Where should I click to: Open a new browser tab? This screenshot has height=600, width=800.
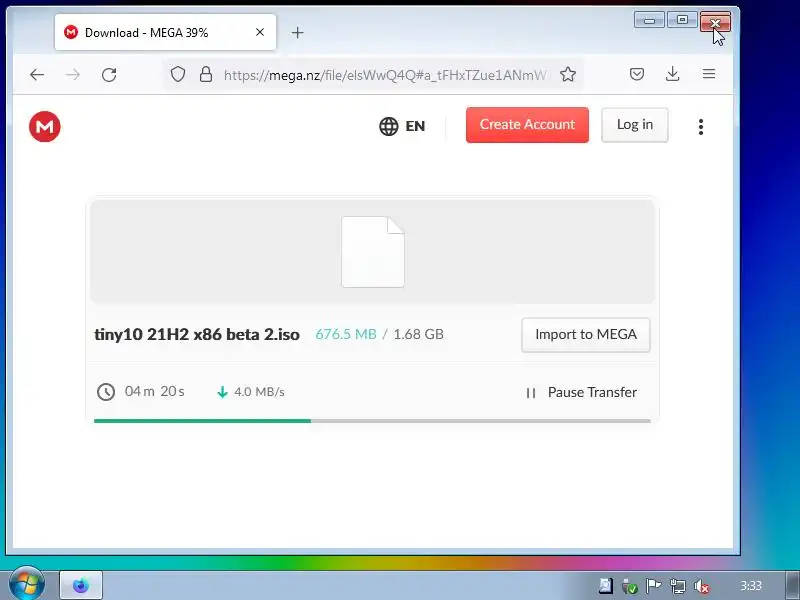[297, 33]
